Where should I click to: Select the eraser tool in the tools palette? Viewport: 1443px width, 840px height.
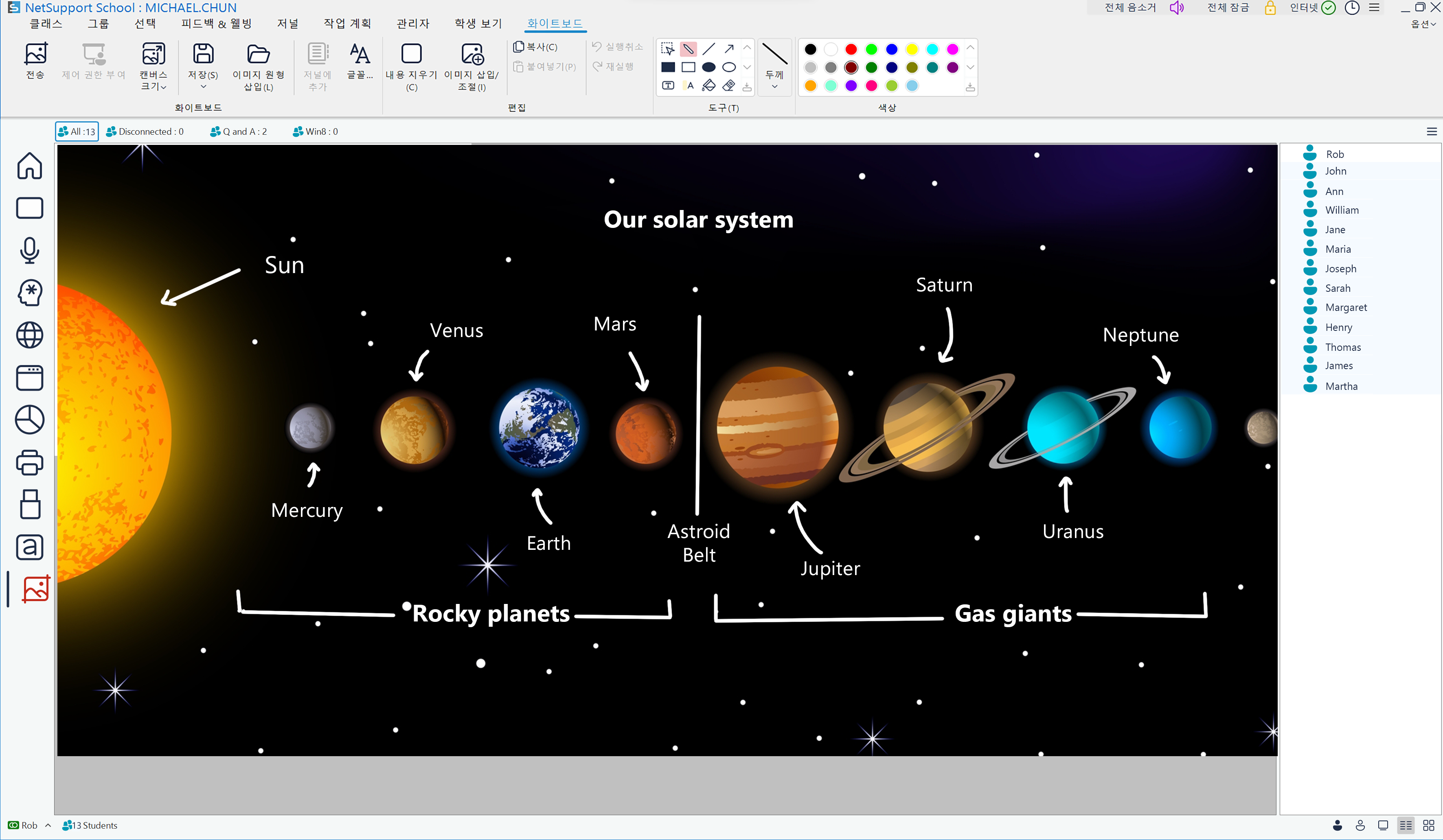[x=728, y=86]
